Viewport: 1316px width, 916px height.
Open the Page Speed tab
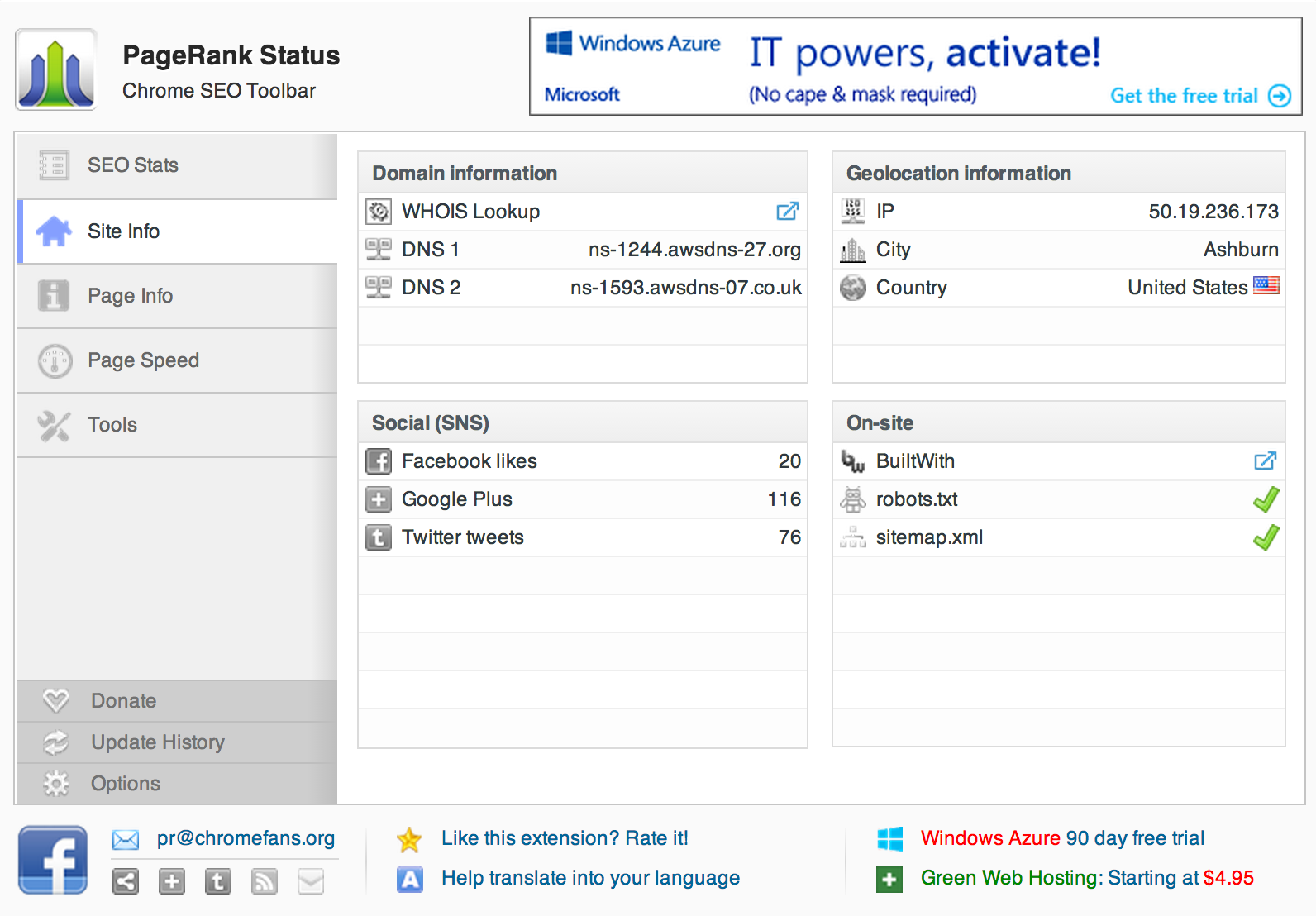177,360
